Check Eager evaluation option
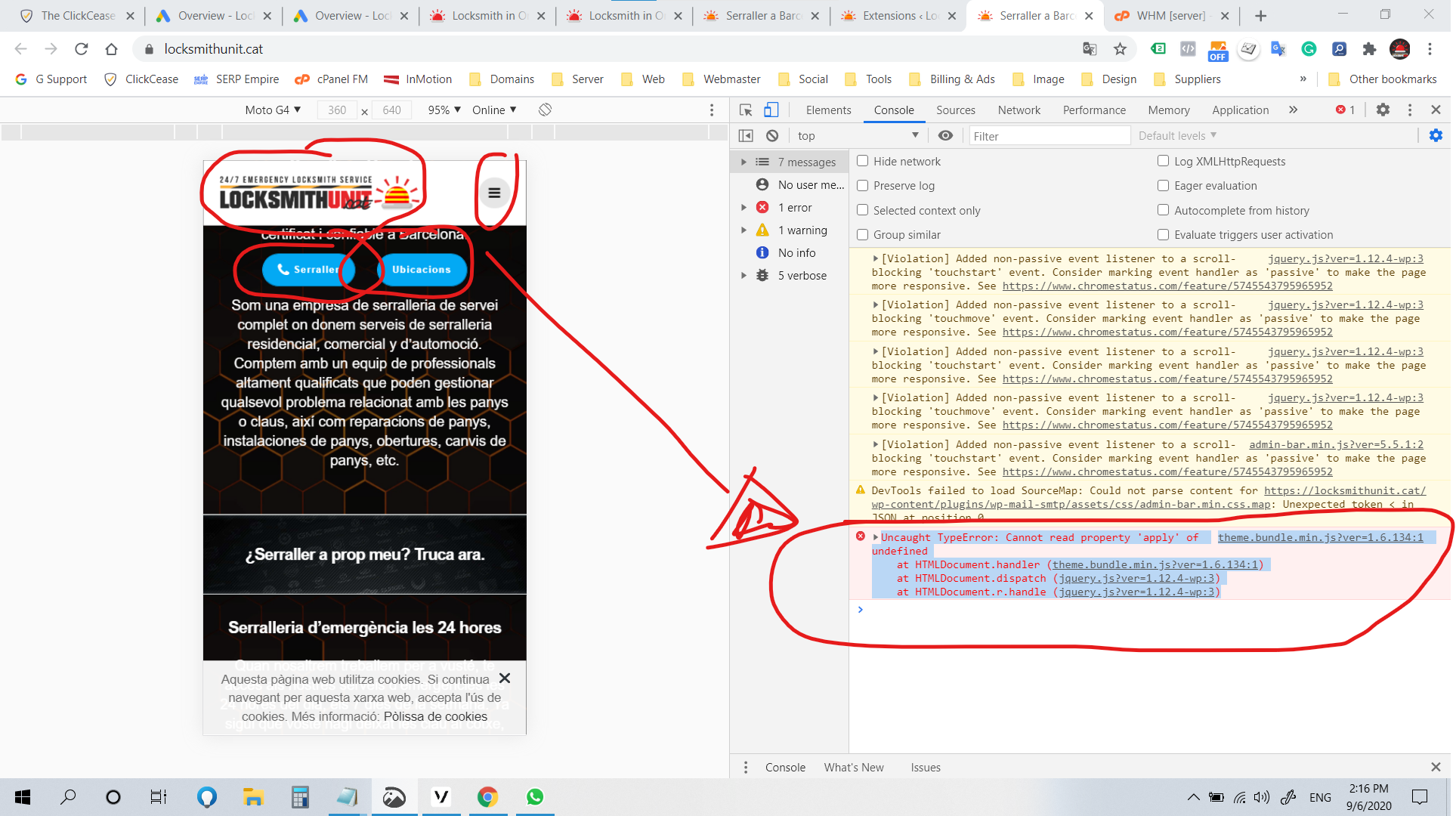Viewport: 1456px width, 816px height. (x=1163, y=185)
